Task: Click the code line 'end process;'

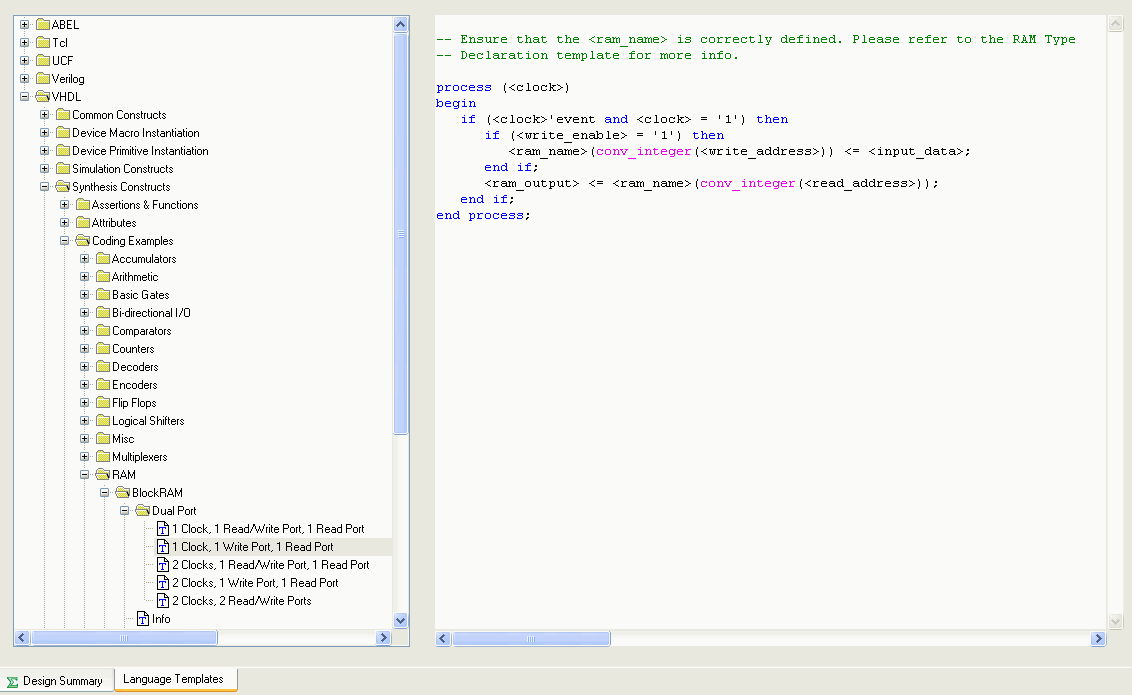Action: [x=483, y=215]
